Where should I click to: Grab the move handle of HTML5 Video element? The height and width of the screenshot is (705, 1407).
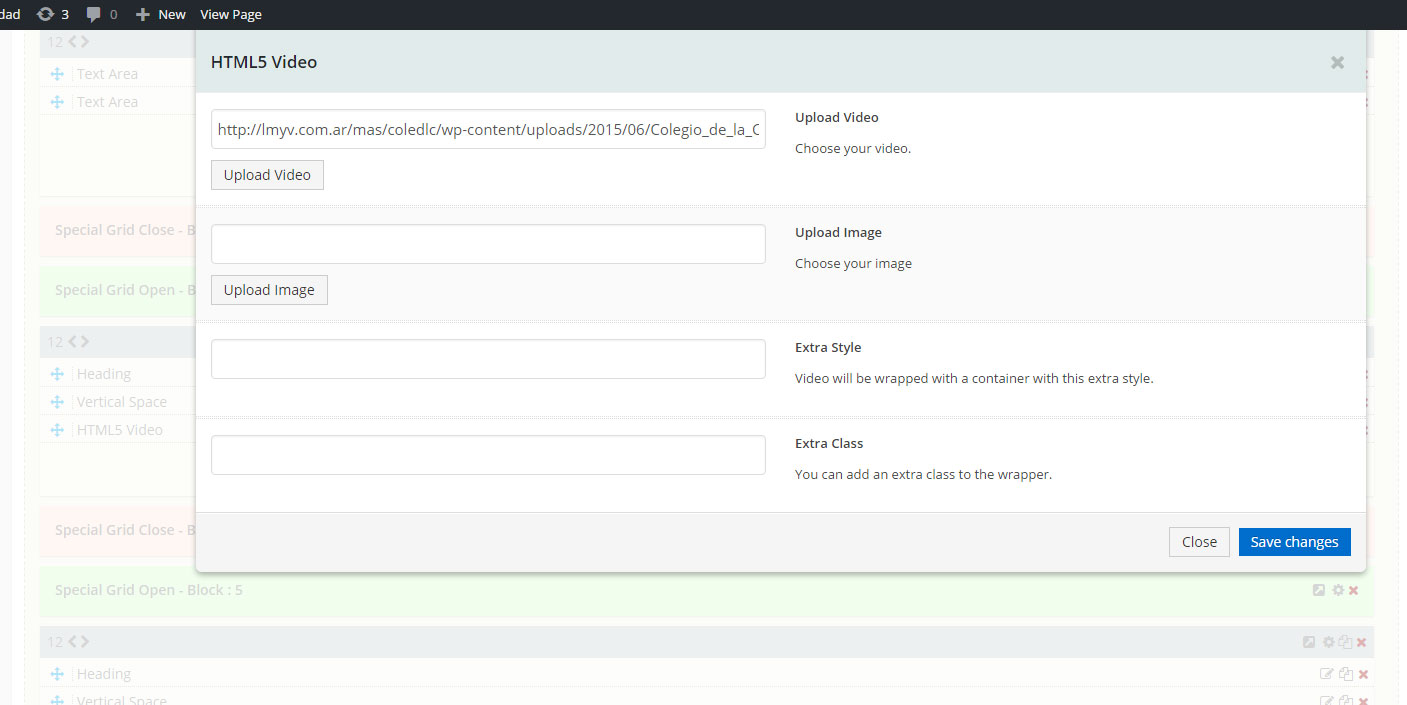pyautogui.click(x=57, y=430)
